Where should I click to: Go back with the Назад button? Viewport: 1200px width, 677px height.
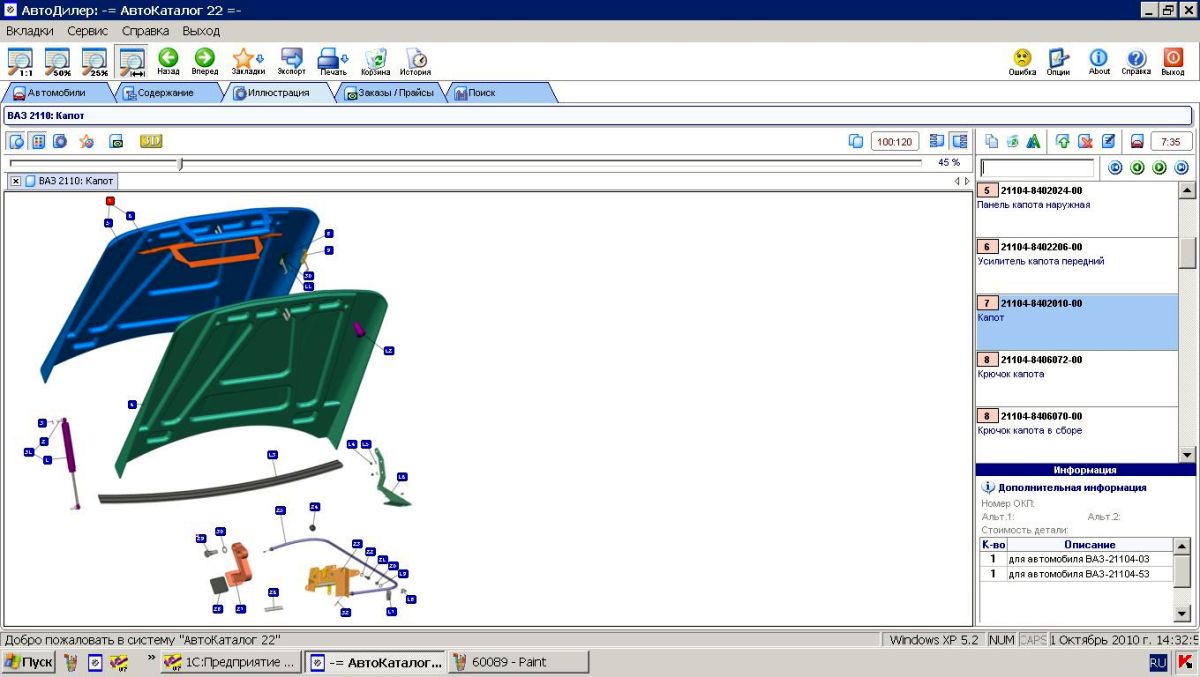[168, 61]
